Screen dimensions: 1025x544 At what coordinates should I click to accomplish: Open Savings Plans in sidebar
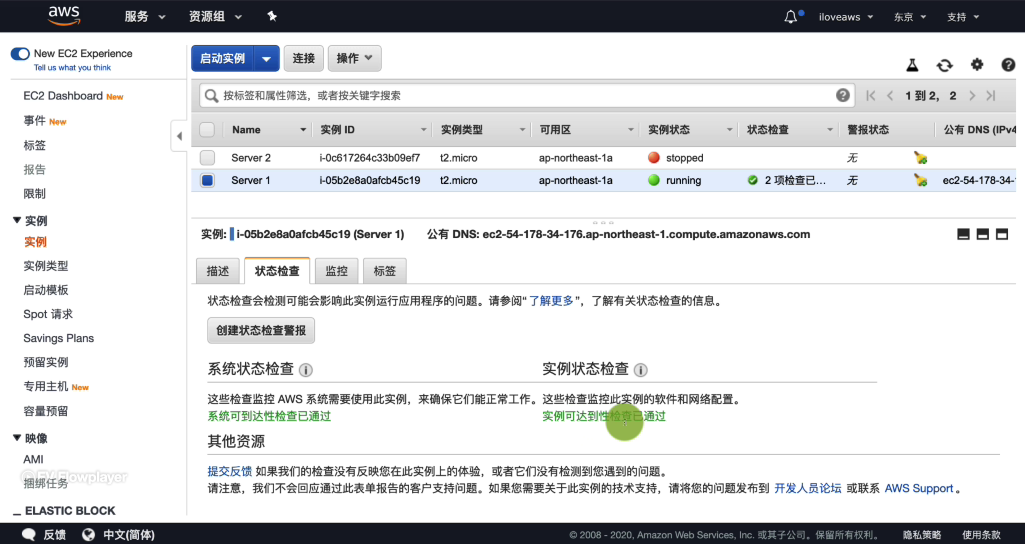coord(58,338)
